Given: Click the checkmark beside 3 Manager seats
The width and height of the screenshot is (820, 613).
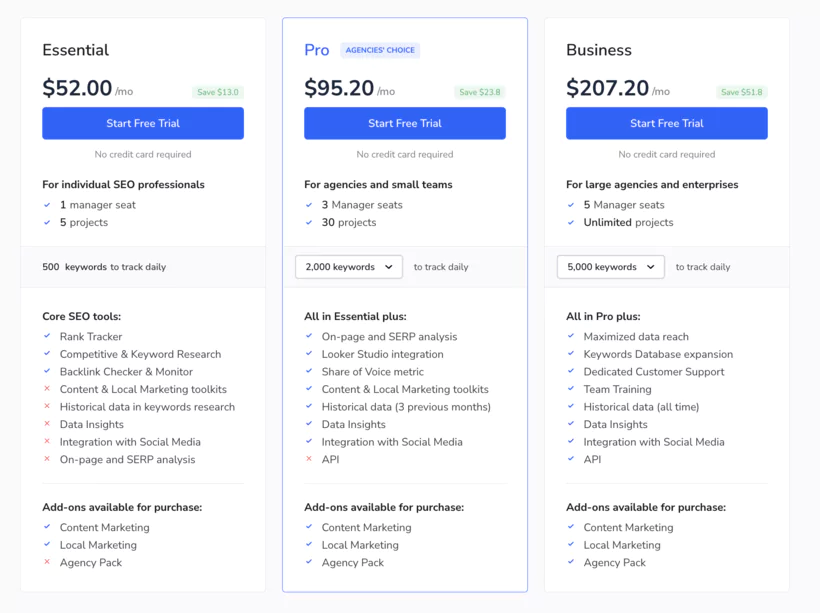Looking at the screenshot, I should [310, 205].
